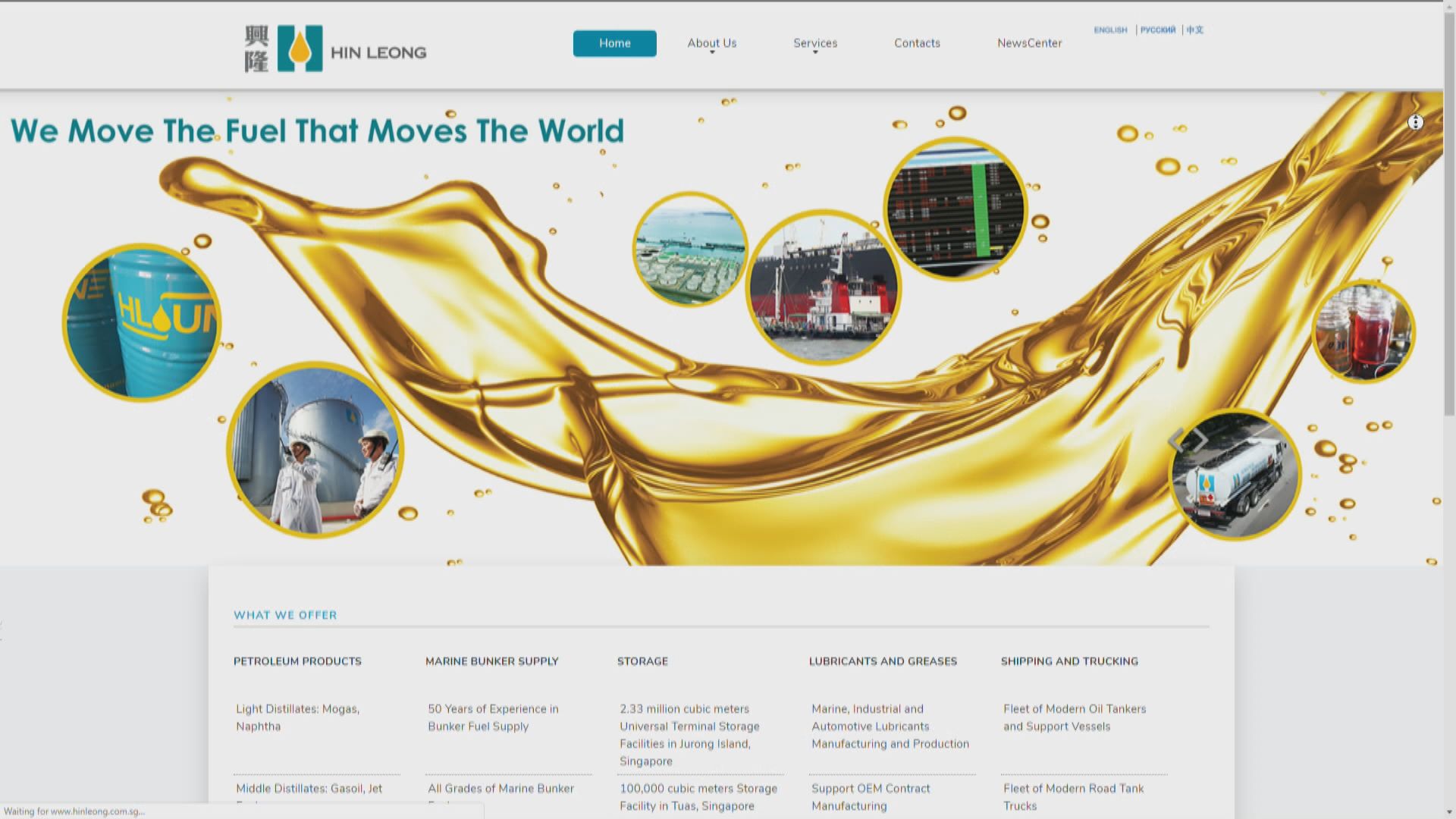Click the aerial storage terminal circle image

click(x=690, y=249)
